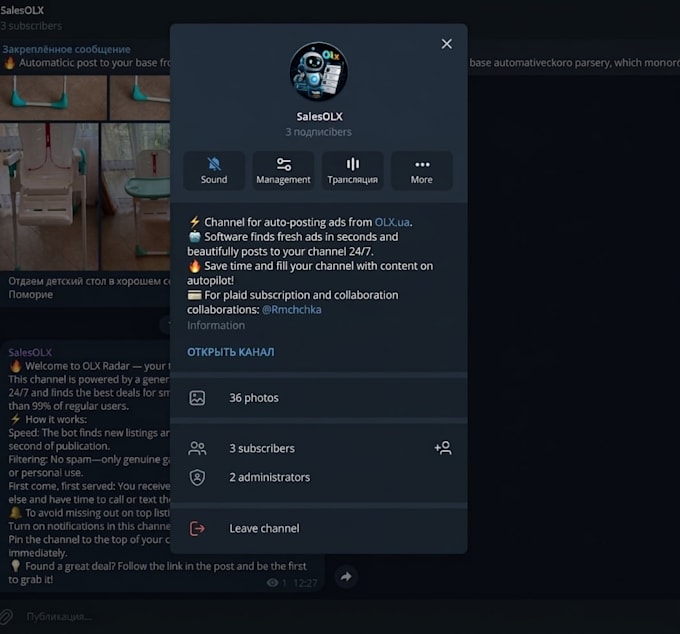680x634 pixels.
Task: Click the add subscriber icon
Action: pos(443,448)
